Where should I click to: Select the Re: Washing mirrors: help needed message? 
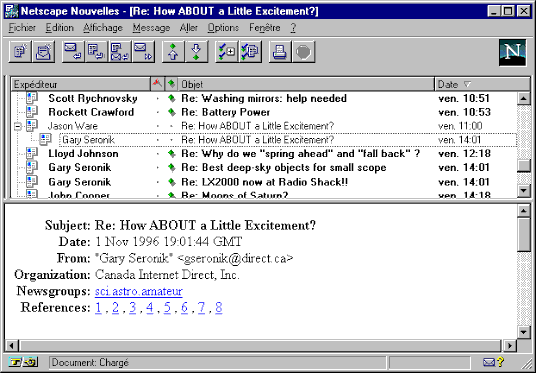(x=264, y=98)
